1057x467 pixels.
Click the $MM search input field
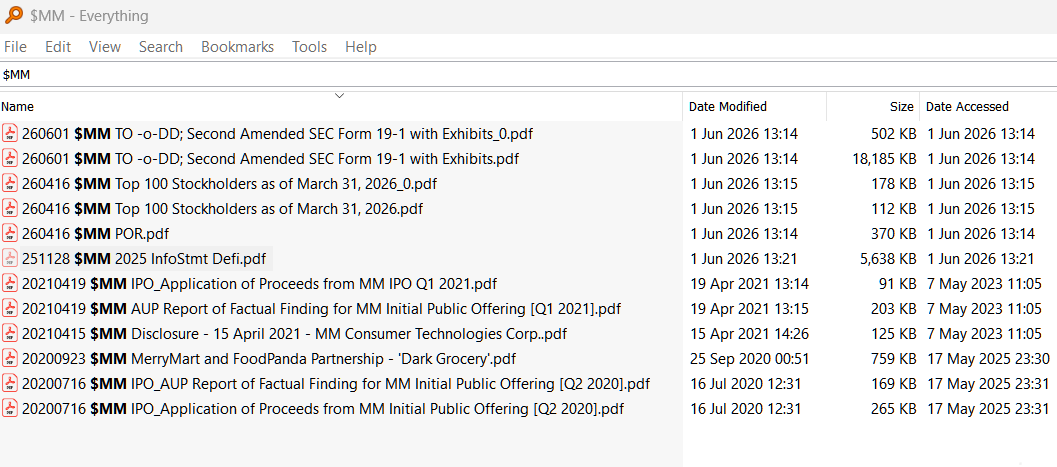tap(528, 74)
